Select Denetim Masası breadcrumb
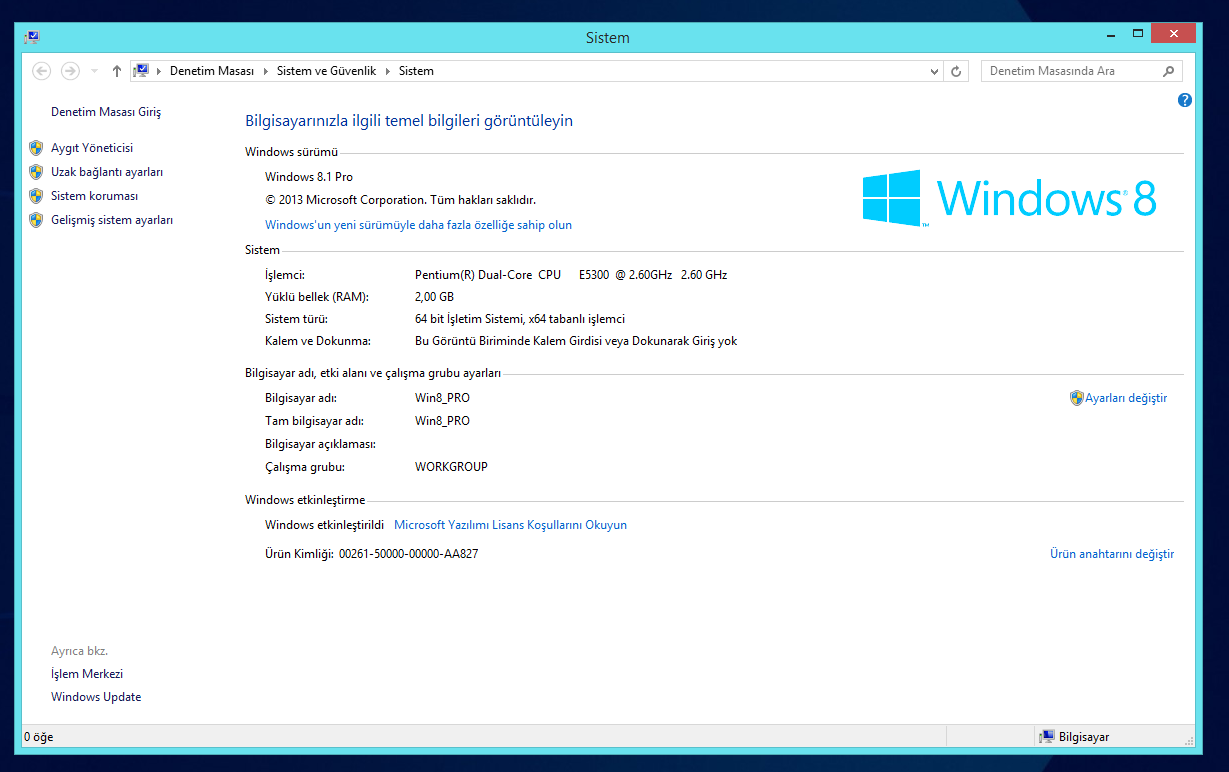Screen dimensions: 1229x772 (x=212, y=71)
